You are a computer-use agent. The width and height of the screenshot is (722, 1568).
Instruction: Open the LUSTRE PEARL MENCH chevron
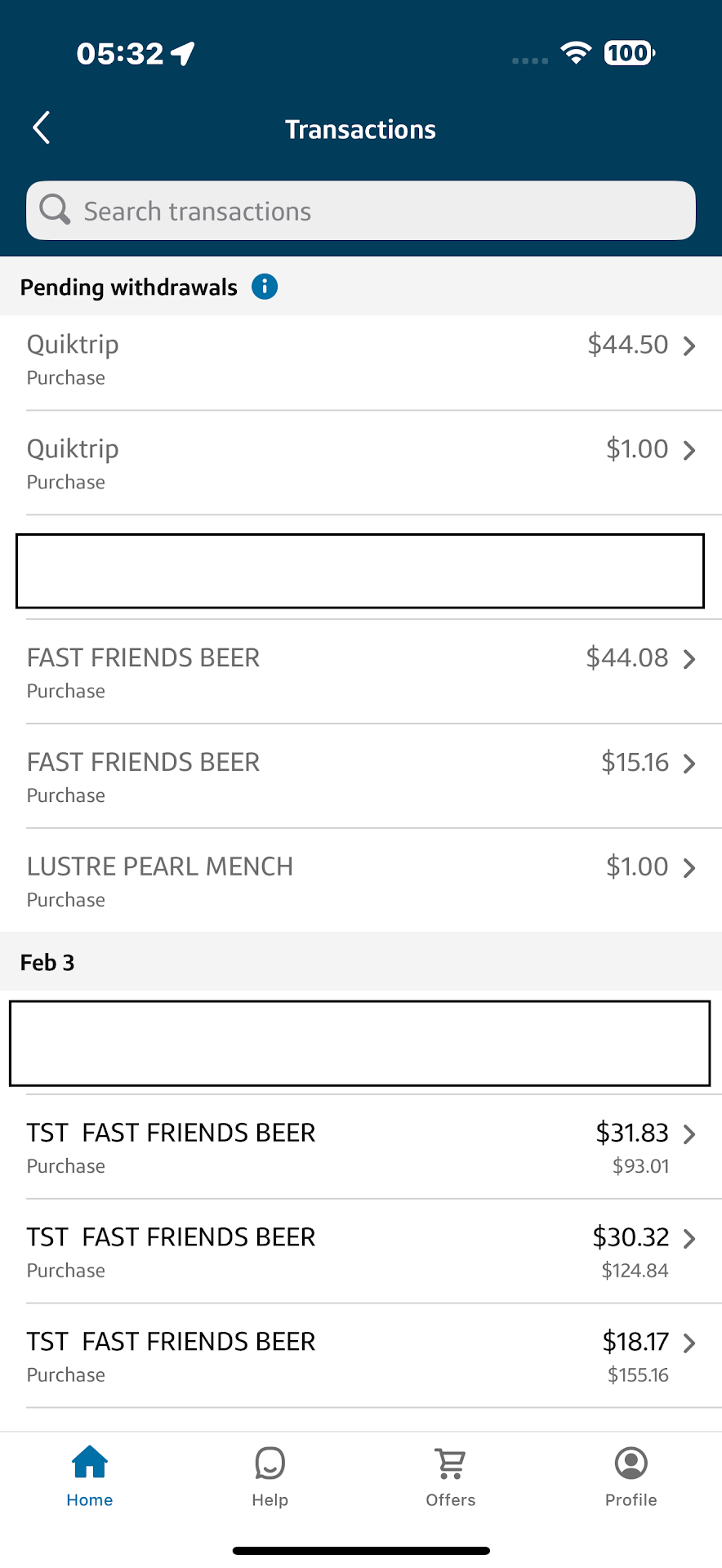[x=689, y=868]
